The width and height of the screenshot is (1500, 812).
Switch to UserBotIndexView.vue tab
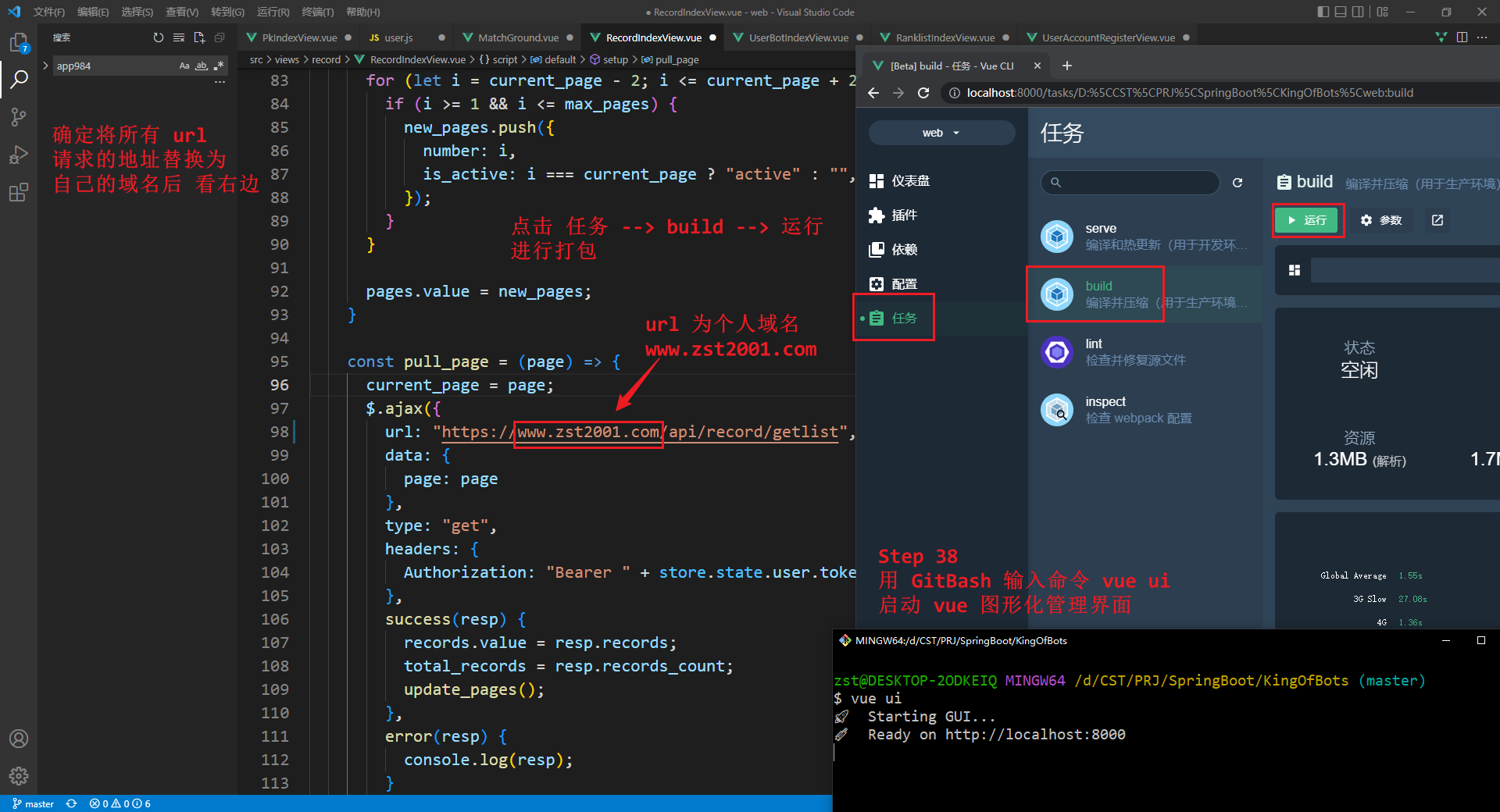coord(798,37)
